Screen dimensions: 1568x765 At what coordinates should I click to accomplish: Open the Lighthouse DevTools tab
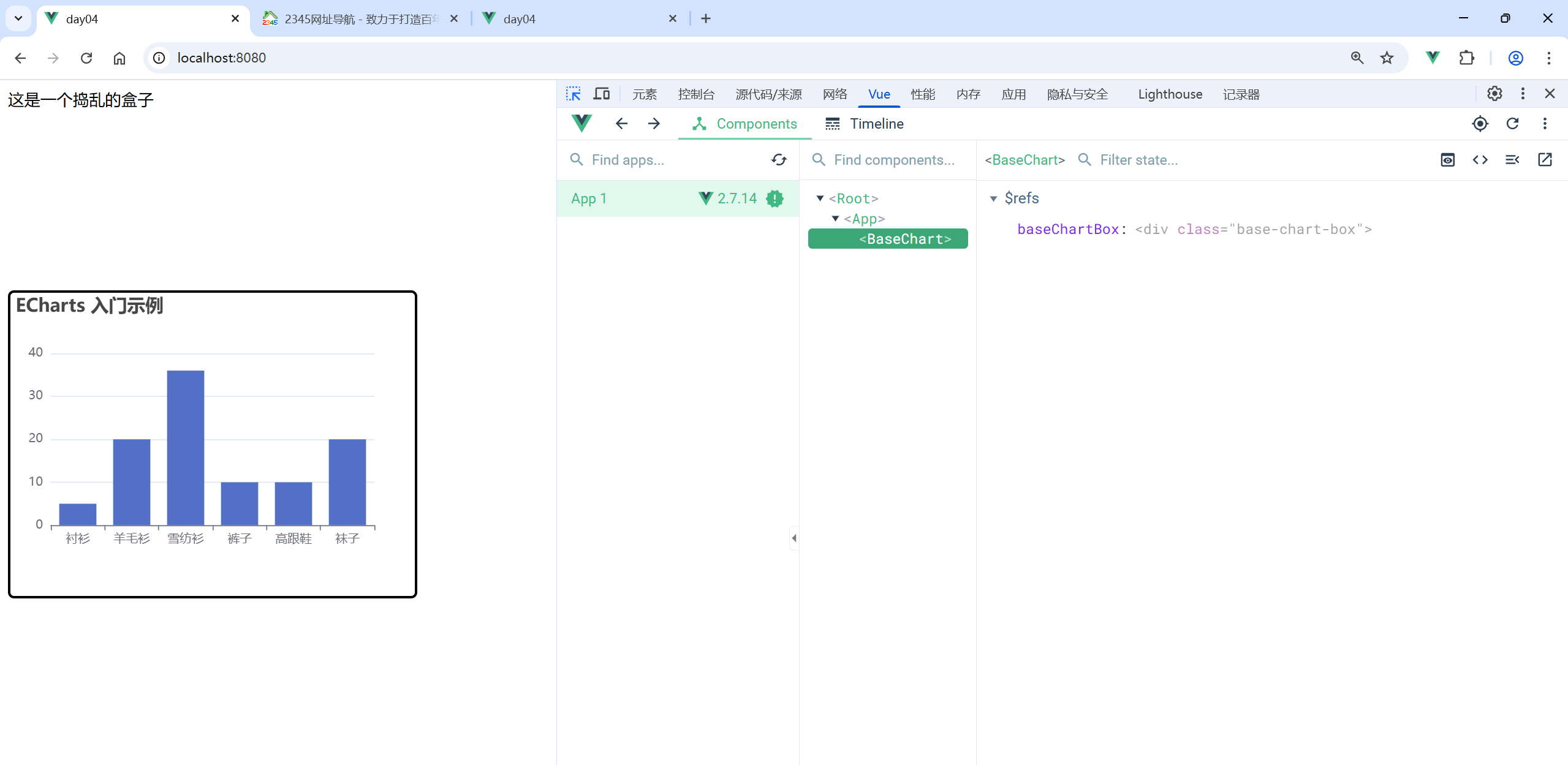click(1170, 94)
